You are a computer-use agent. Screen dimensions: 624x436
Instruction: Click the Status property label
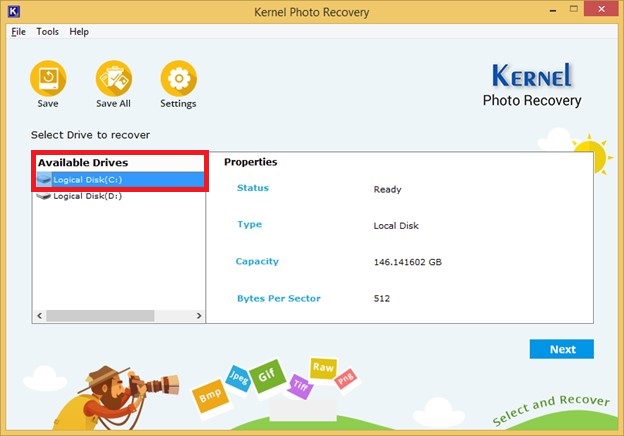pyautogui.click(x=253, y=188)
